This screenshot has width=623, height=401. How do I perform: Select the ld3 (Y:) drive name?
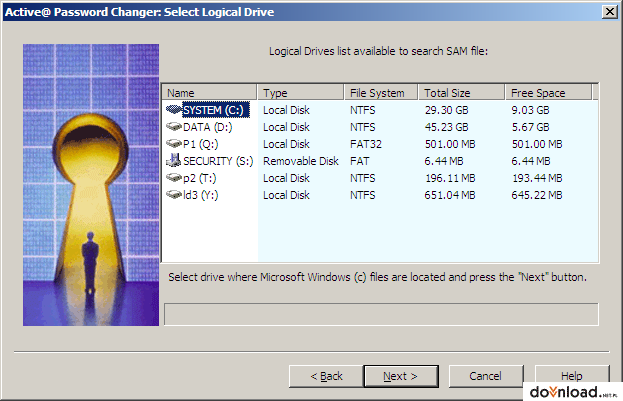201,196
